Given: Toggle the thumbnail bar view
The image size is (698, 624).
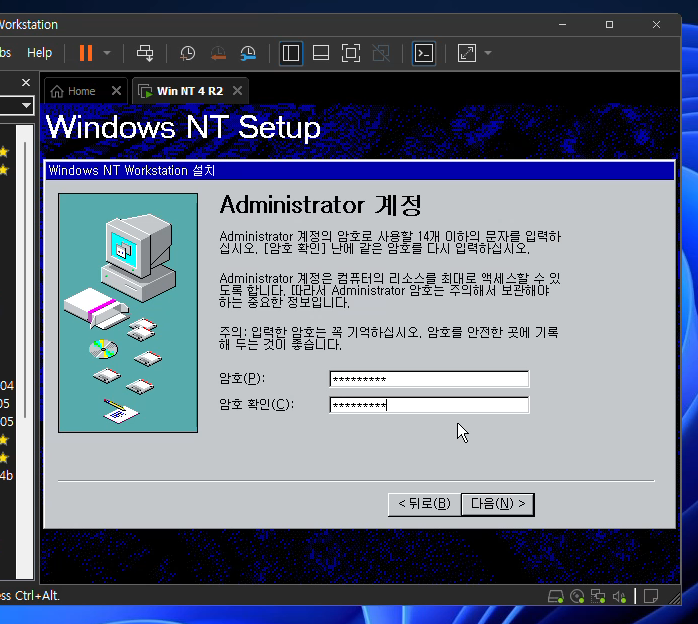Looking at the screenshot, I should 321,53.
